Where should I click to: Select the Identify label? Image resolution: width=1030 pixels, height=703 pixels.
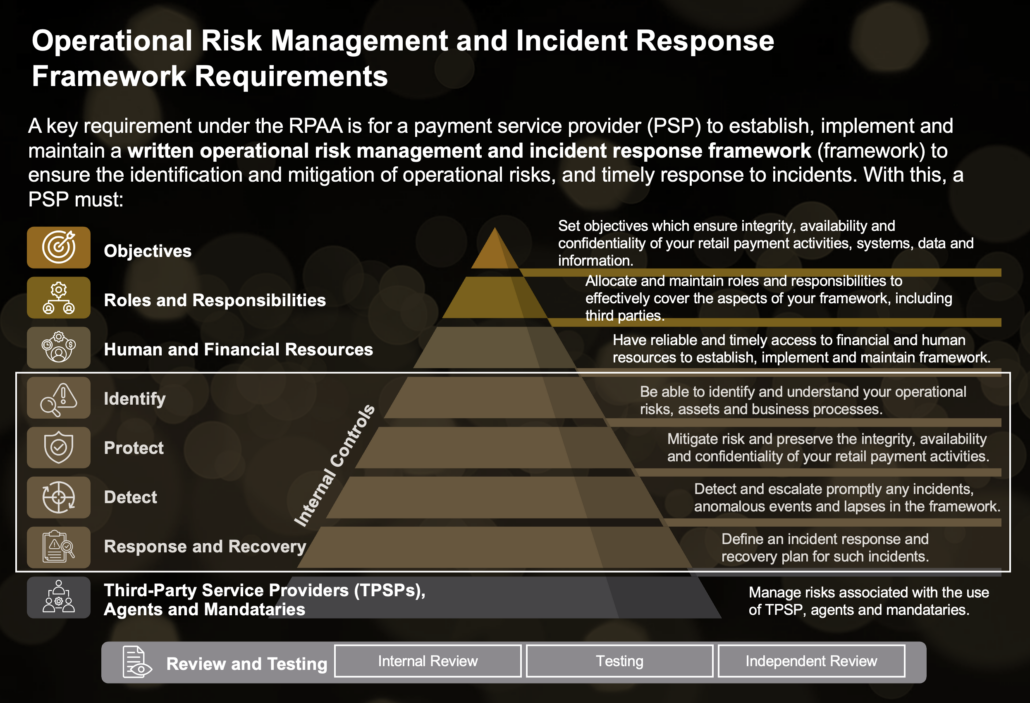135,399
